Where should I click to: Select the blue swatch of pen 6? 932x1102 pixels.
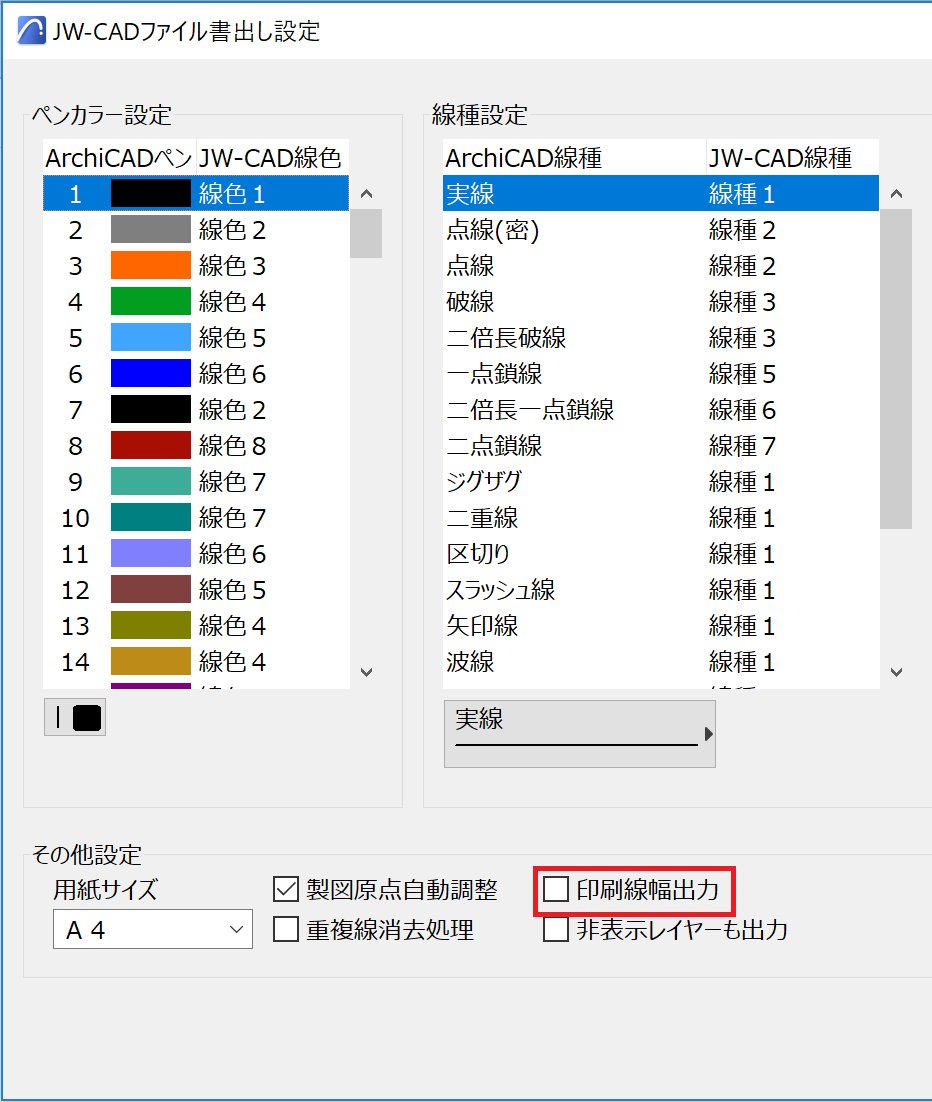click(x=150, y=373)
